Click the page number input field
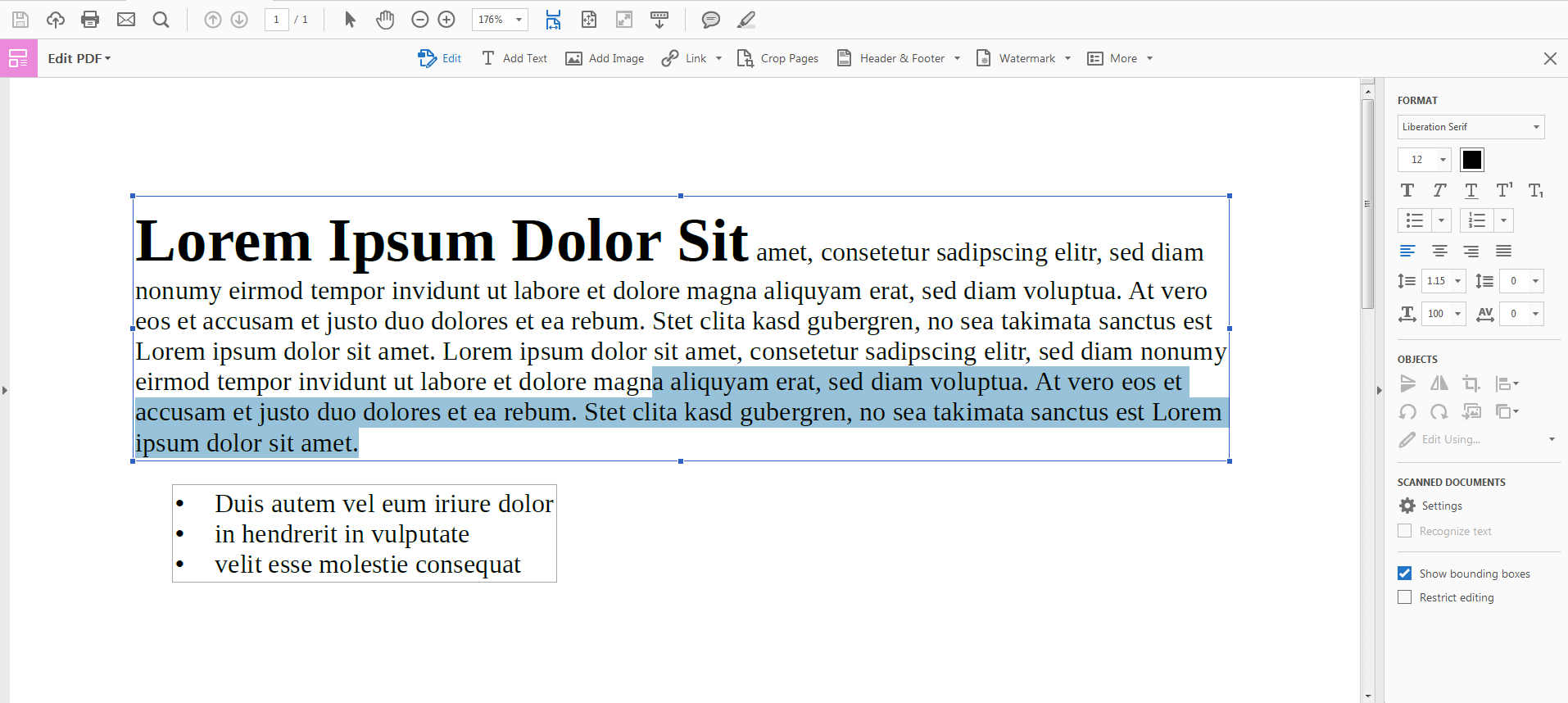This screenshot has width=1568, height=703. pyautogui.click(x=277, y=20)
